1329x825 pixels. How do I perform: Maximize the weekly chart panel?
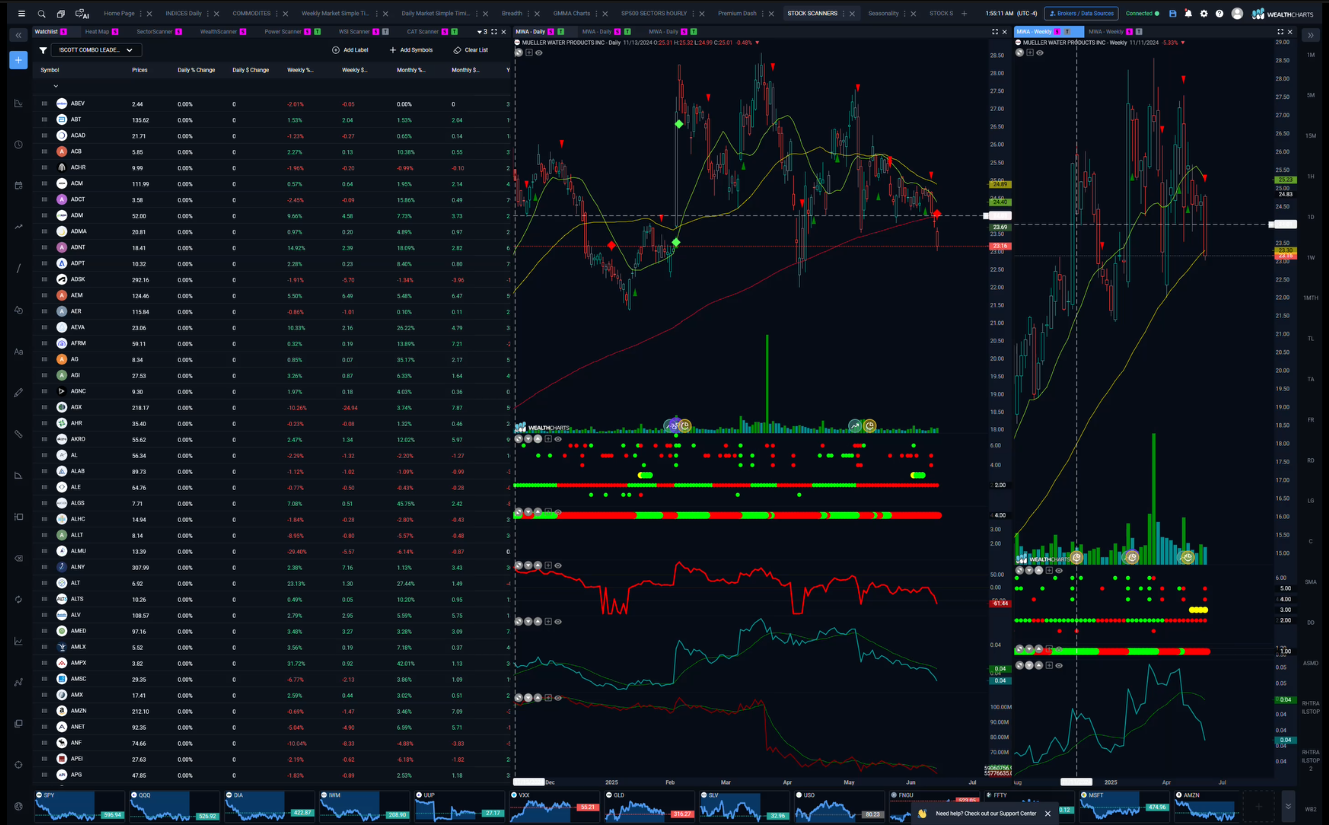point(1280,32)
